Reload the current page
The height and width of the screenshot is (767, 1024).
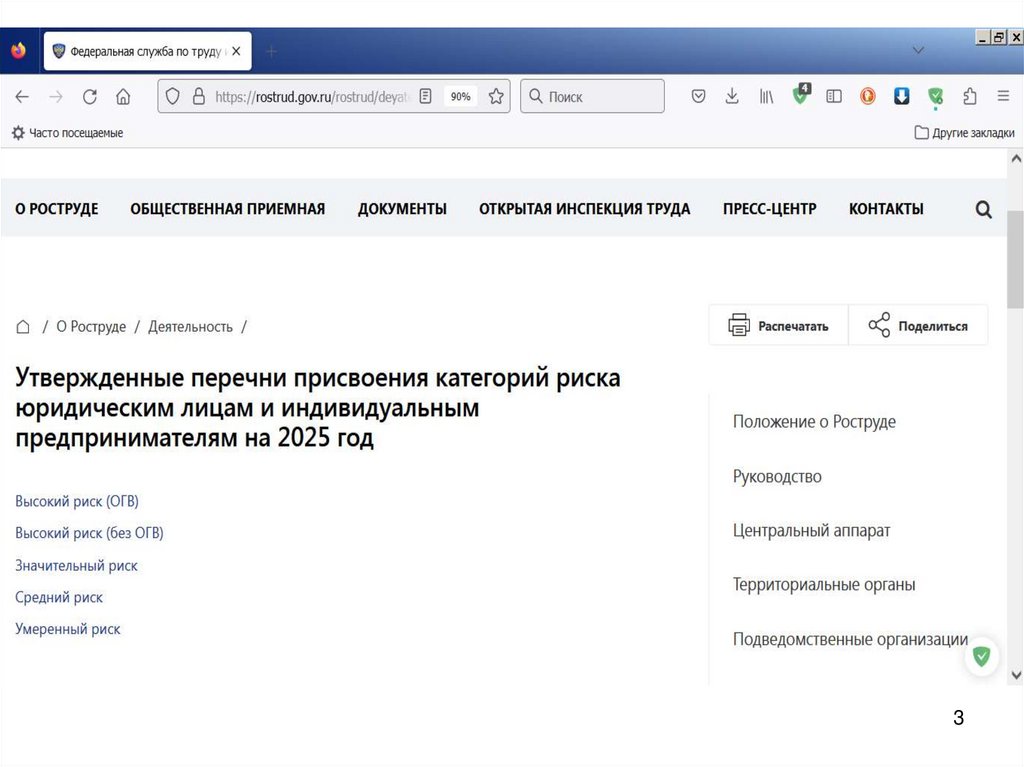tap(89, 97)
